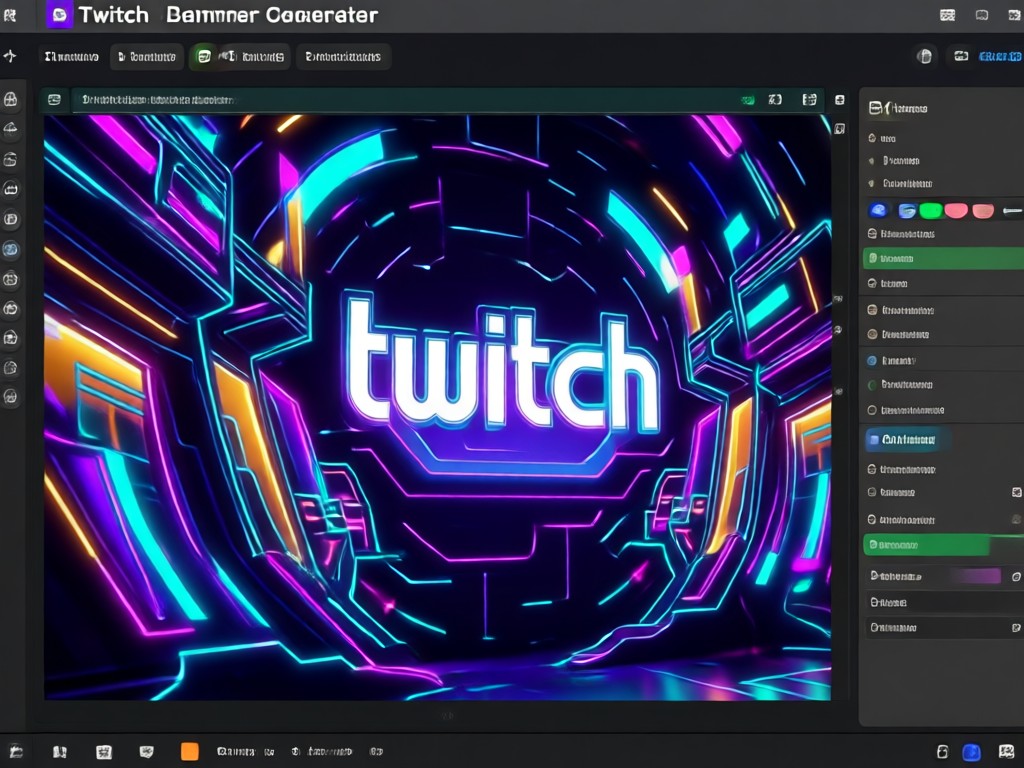Image resolution: width=1024 pixels, height=768 pixels.
Task: Open the first tab in the top tab row
Action: click(71, 57)
